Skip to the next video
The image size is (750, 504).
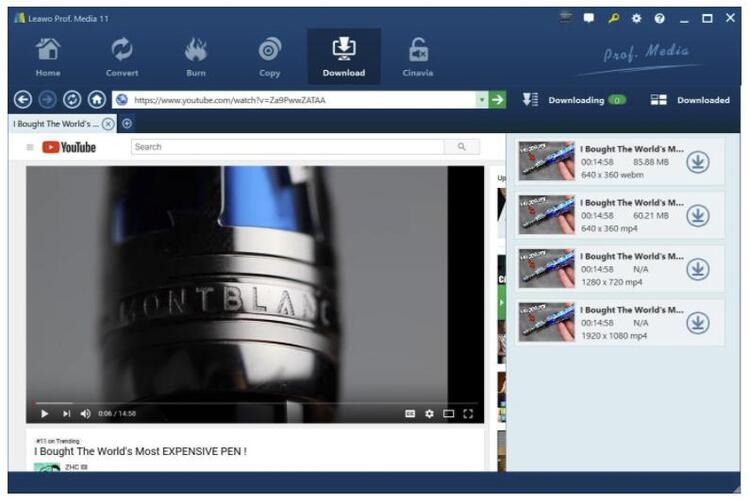66,414
